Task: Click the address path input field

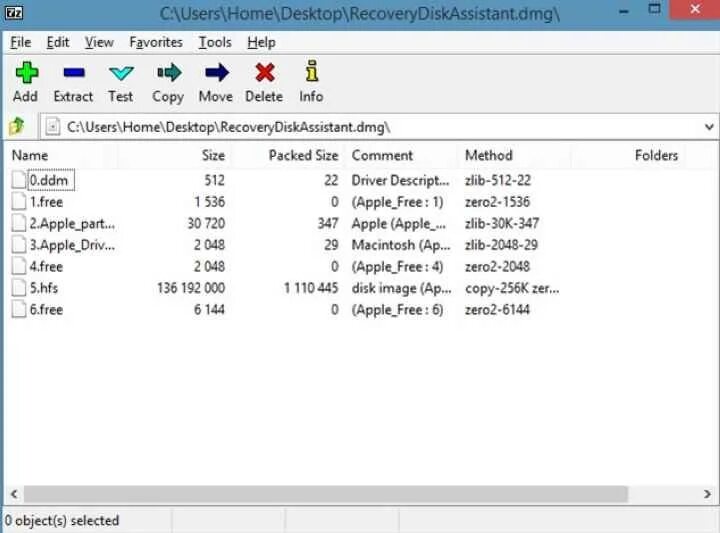Action: [379, 127]
